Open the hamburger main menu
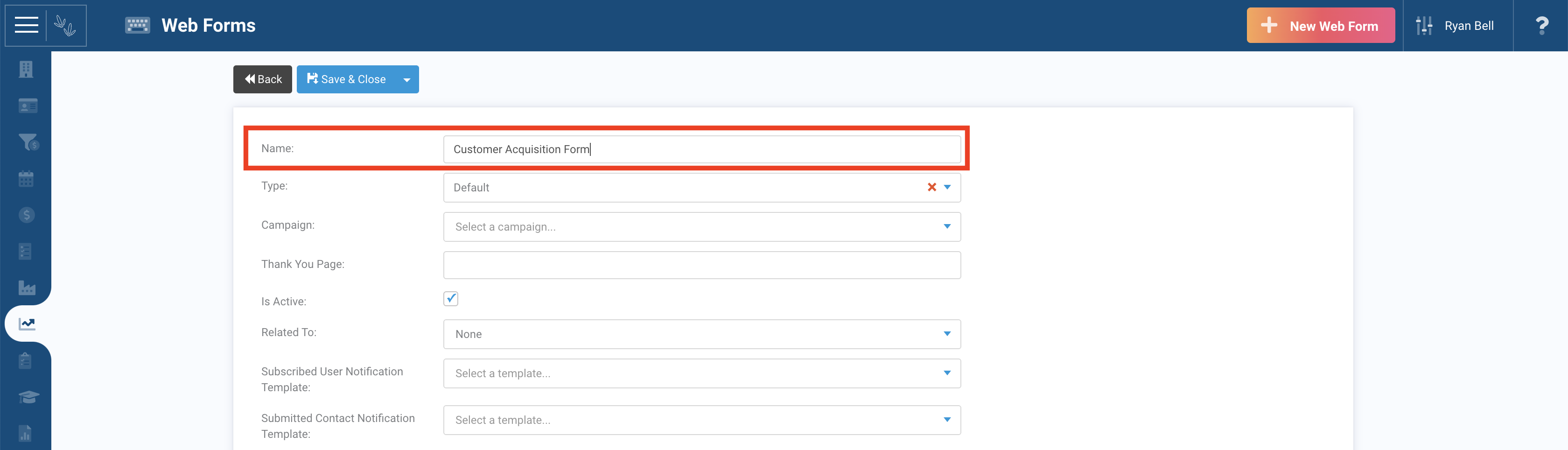The image size is (1568, 450). click(x=26, y=26)
